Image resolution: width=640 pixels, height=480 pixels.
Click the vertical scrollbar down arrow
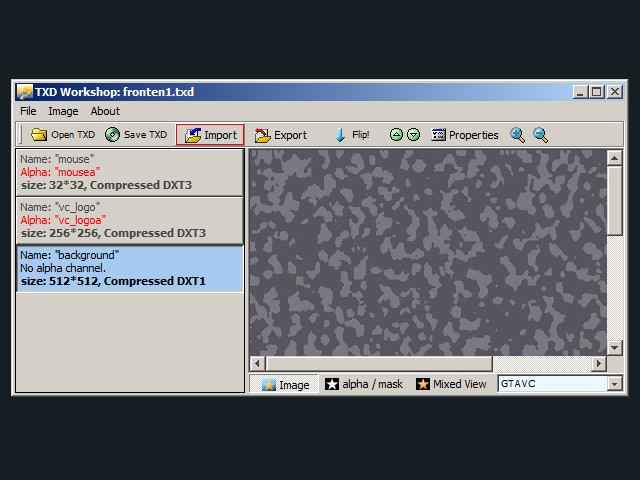click(615, 348)
